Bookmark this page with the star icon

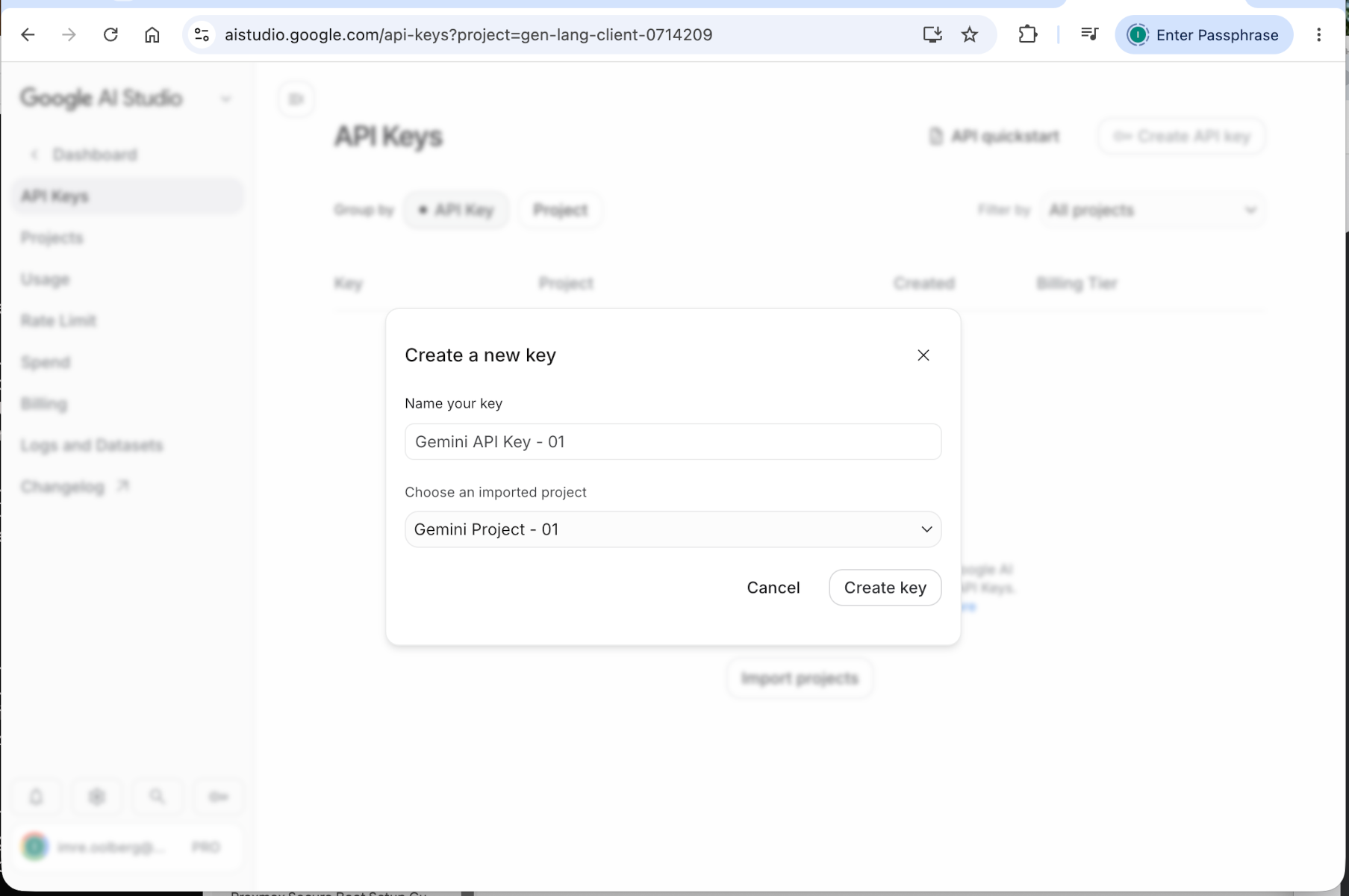pos(969,34)
